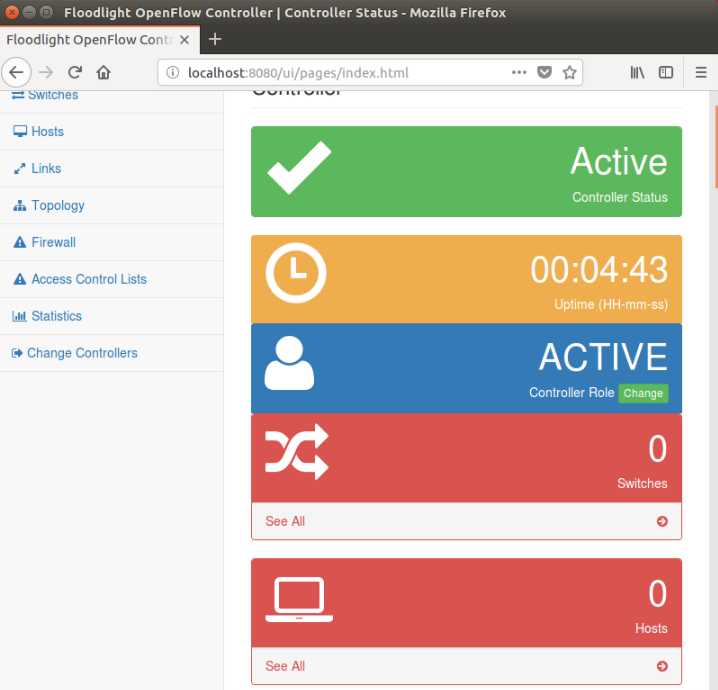The height and width of the screenshot is (690, 718).
Task: Save page to Pocket icon
Action: coord(544,72)
